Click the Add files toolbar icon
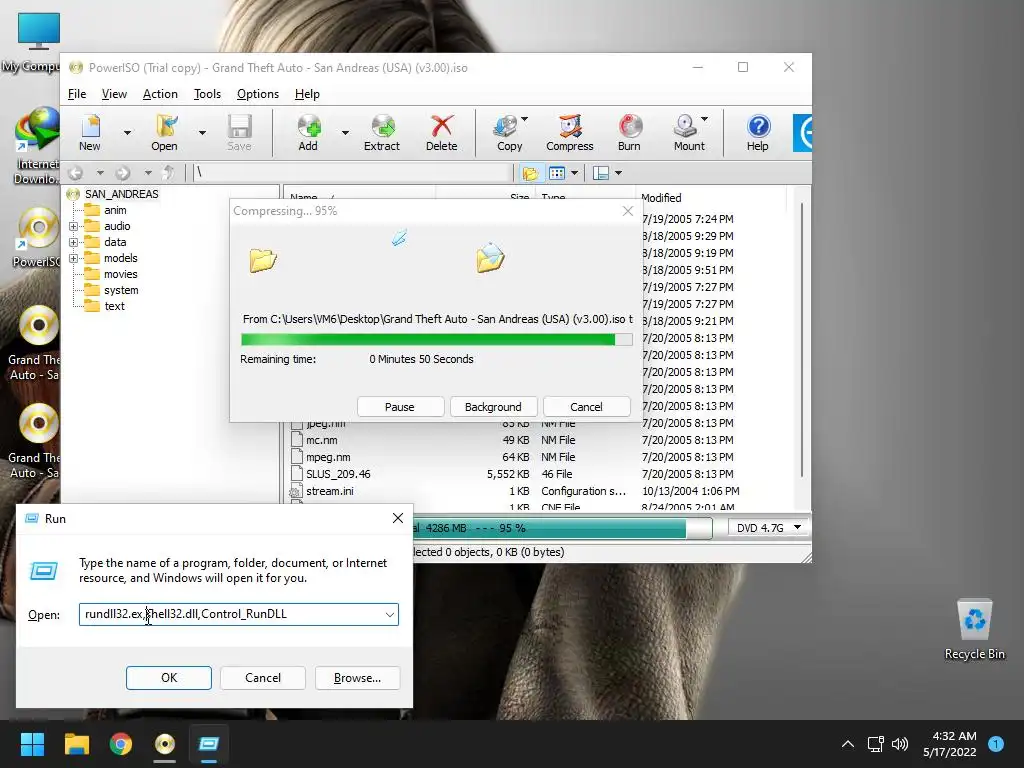The height and width of the screenshot is (768, 1024). [x=308, y=133]
